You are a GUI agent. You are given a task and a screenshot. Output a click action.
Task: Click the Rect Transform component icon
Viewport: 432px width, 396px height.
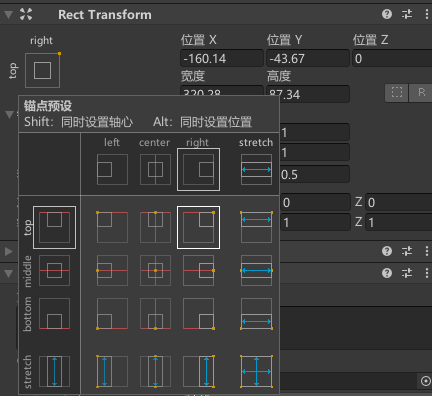point(26,14)
